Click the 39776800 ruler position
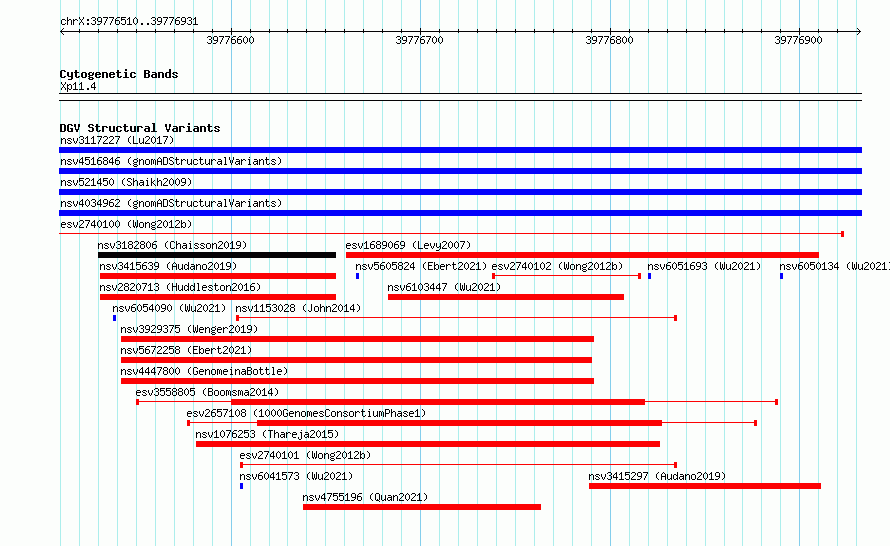This screenshot has height=546, width=890. pos(609,40)
